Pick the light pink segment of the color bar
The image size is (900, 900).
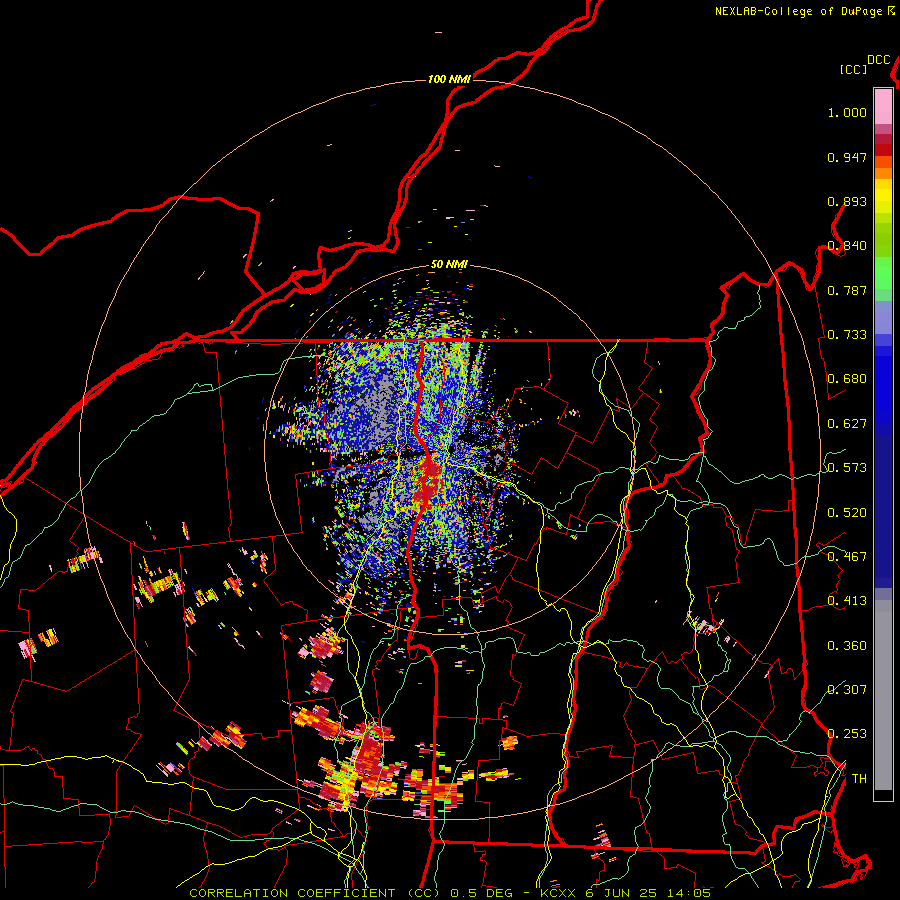tap(883, 106)
